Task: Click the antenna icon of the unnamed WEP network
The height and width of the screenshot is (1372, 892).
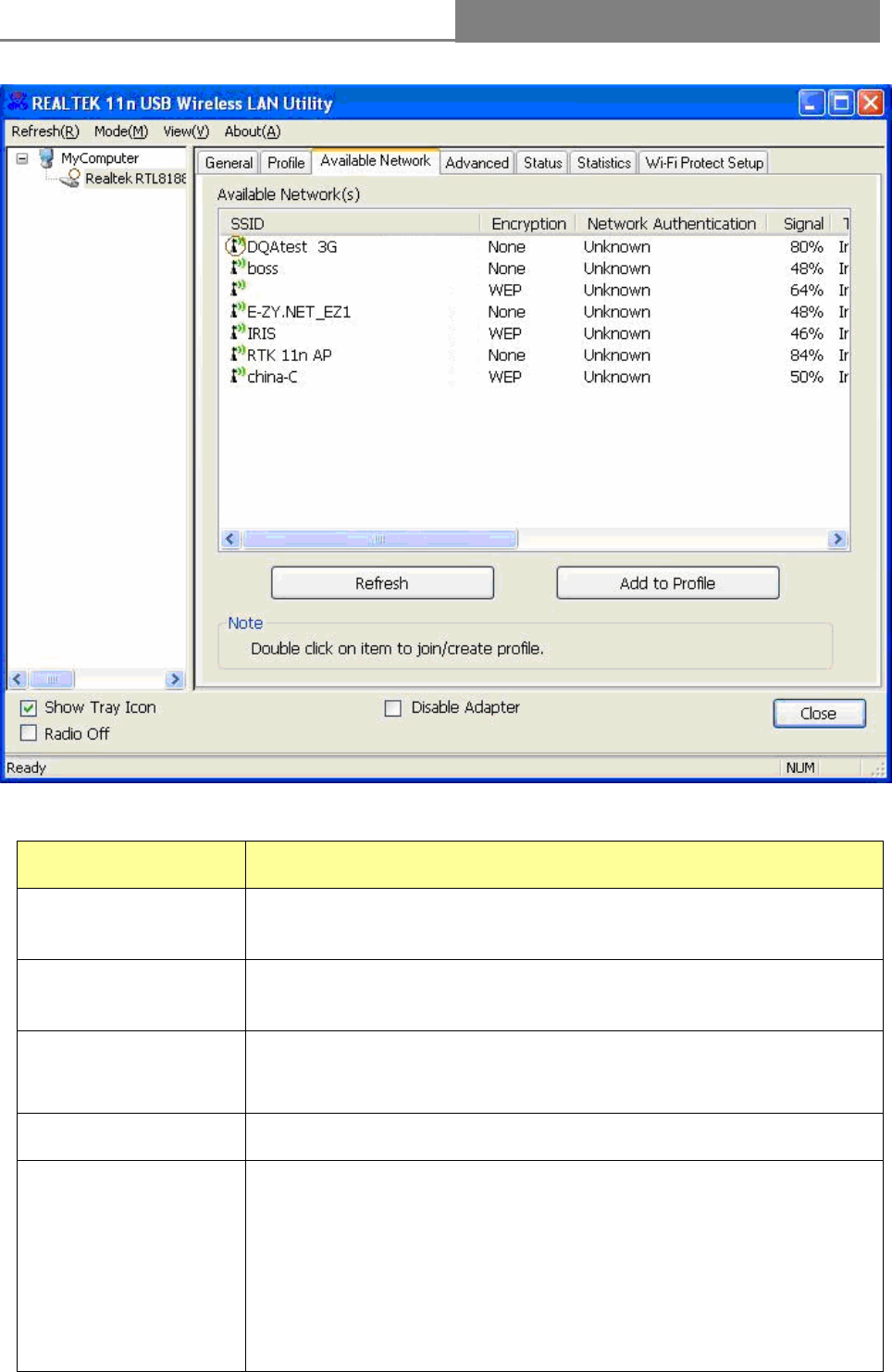Action: [x=237, y=289]
